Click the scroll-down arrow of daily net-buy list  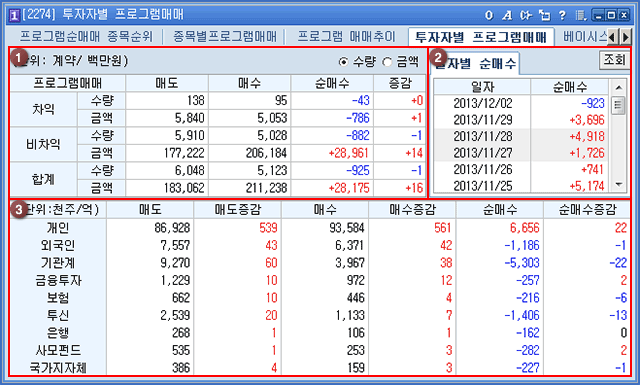[x=618, y=185]
